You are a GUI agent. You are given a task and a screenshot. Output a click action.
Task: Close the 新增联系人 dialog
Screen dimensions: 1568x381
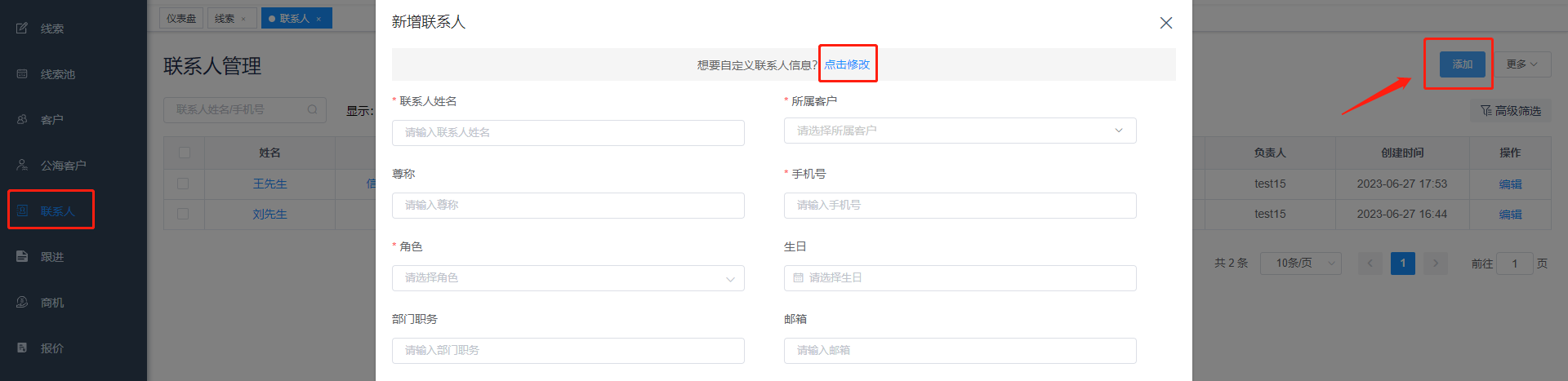click(1166, 23)
